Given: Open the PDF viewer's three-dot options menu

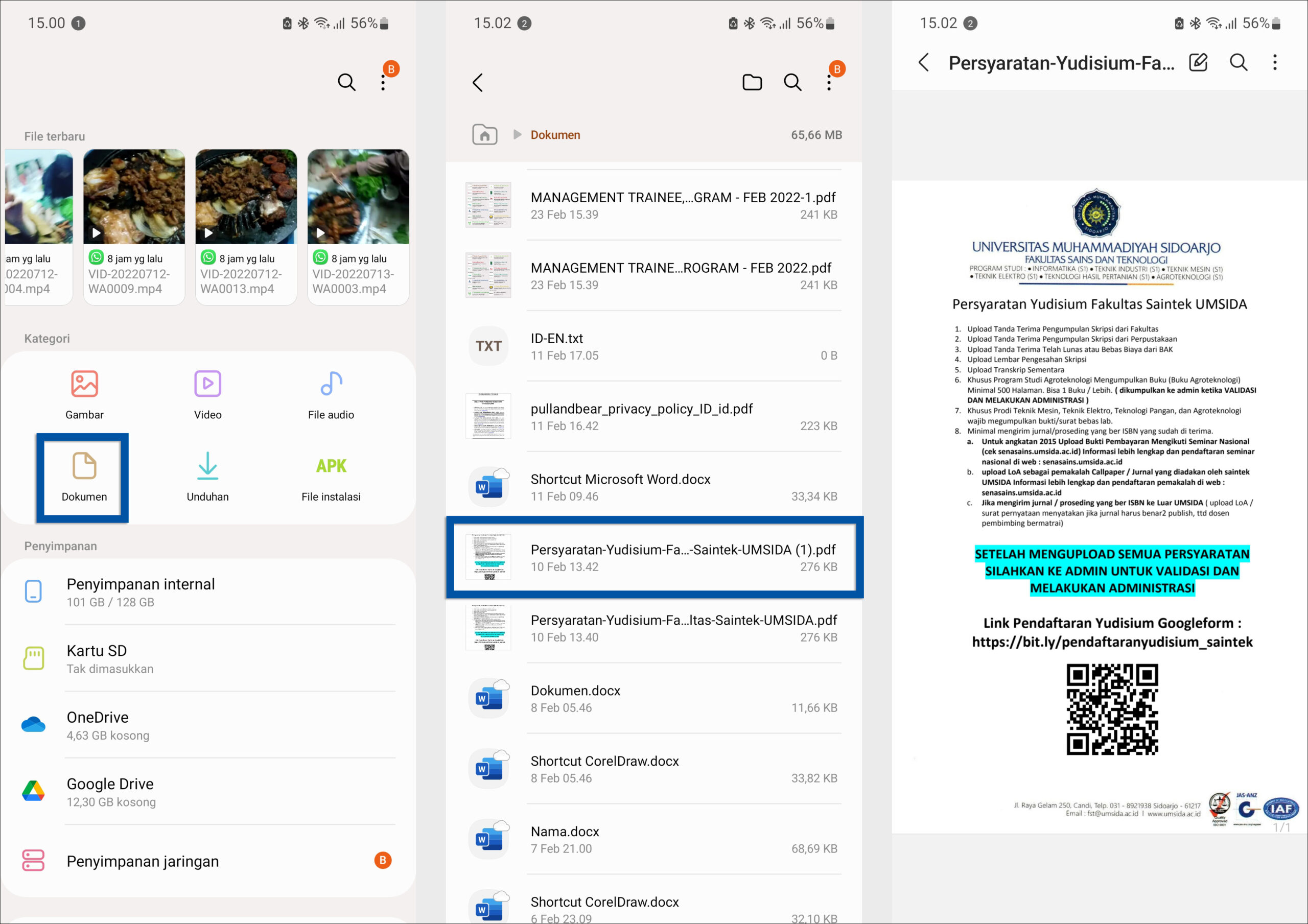Looking at the screenshot, I should (1274, 63).
